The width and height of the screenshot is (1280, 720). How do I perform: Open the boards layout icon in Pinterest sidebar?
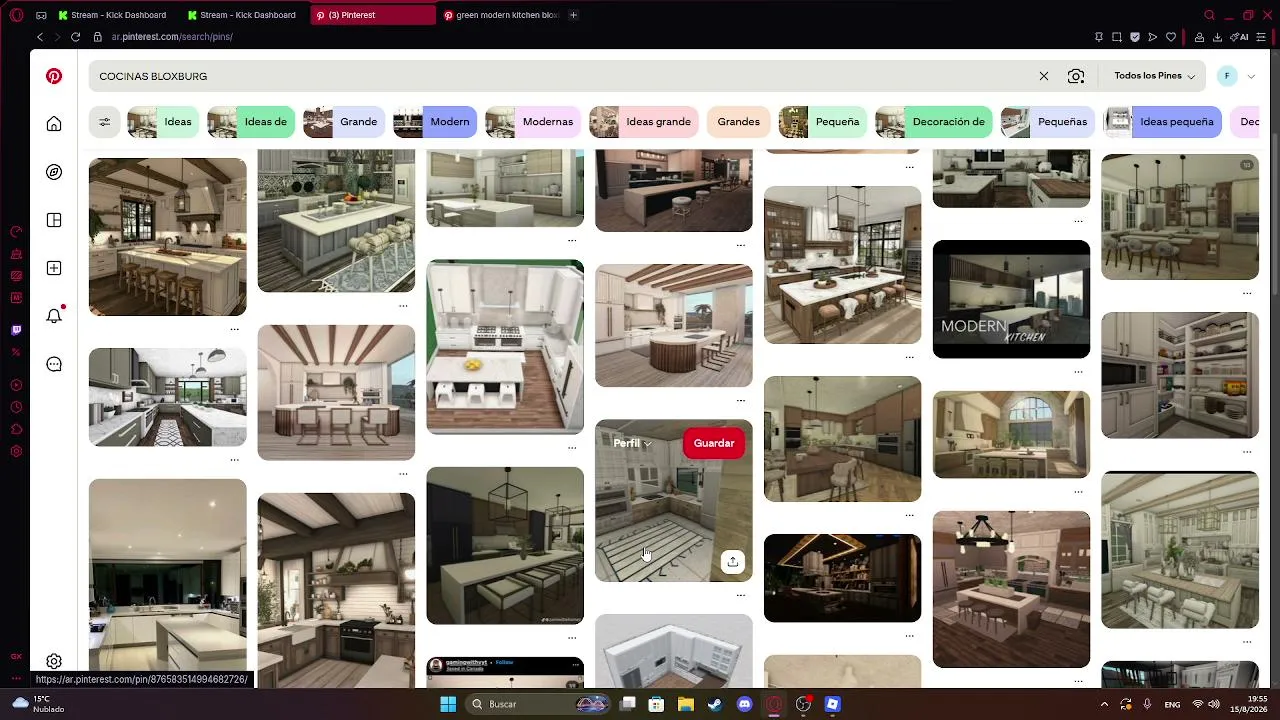point(54,220)
